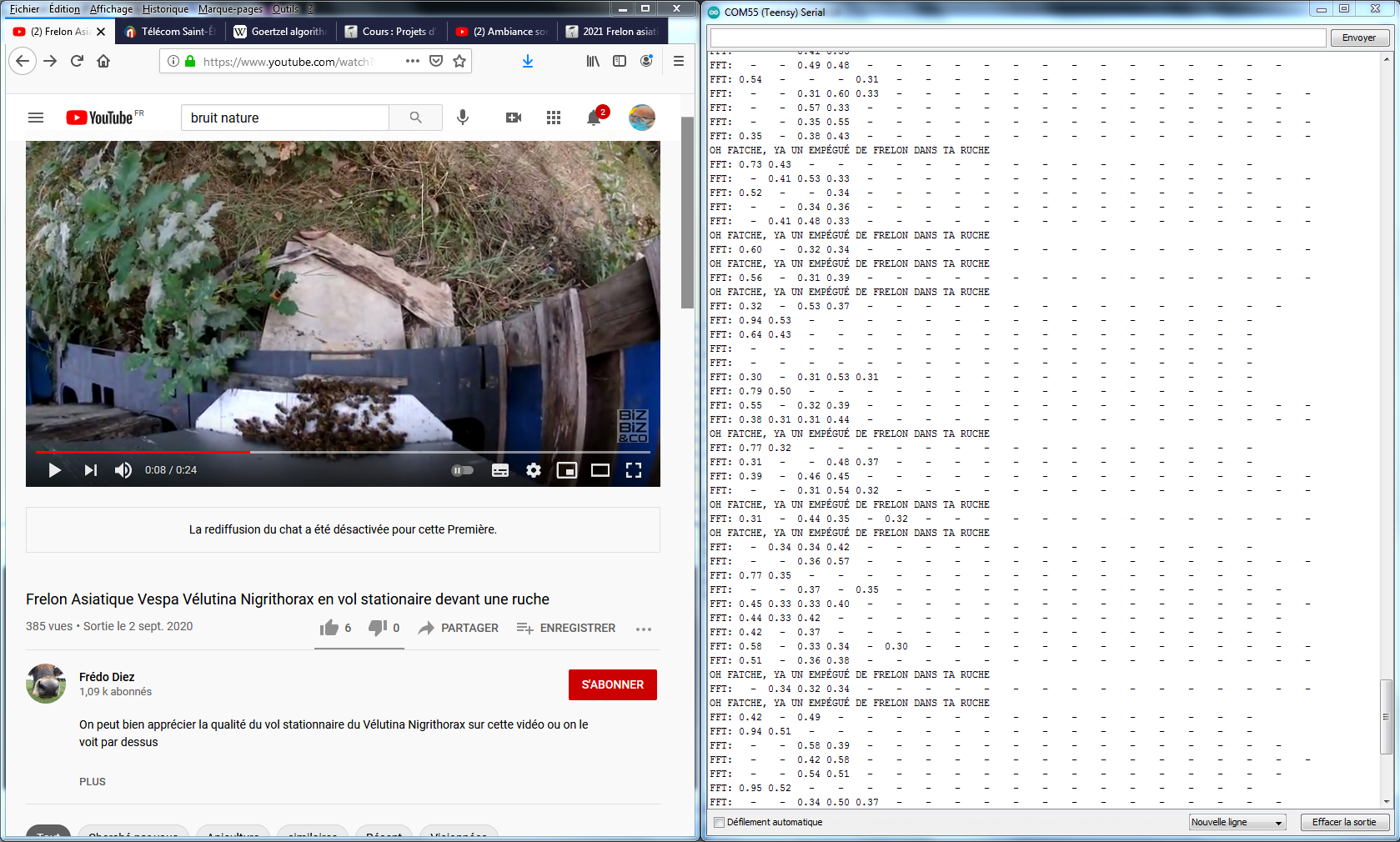Toggle subtitles on the video
The width and height of the screenshot is (1400, 842).
(x=500, y=470)
